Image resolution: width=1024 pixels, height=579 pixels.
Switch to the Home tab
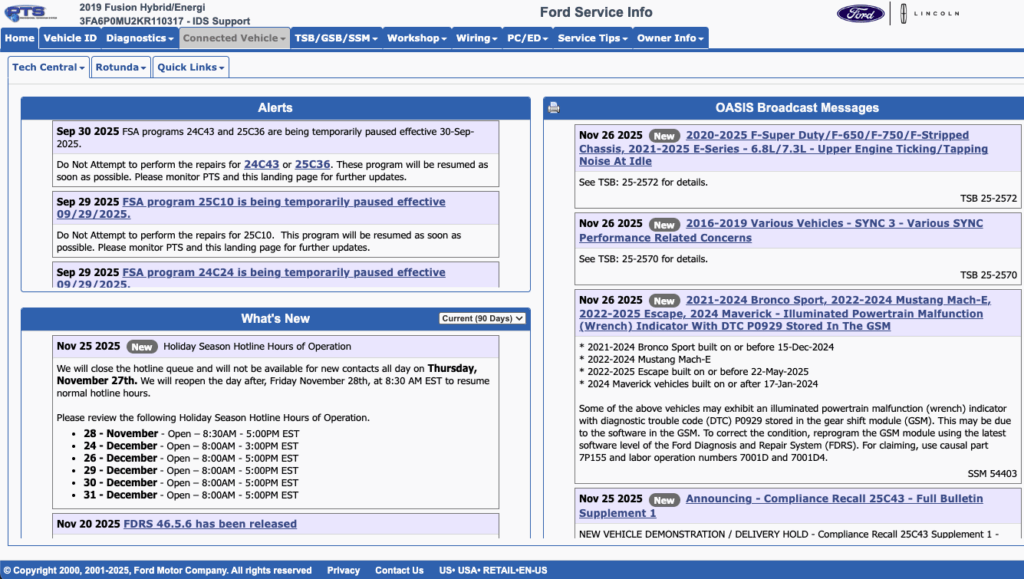pos(19,37)
